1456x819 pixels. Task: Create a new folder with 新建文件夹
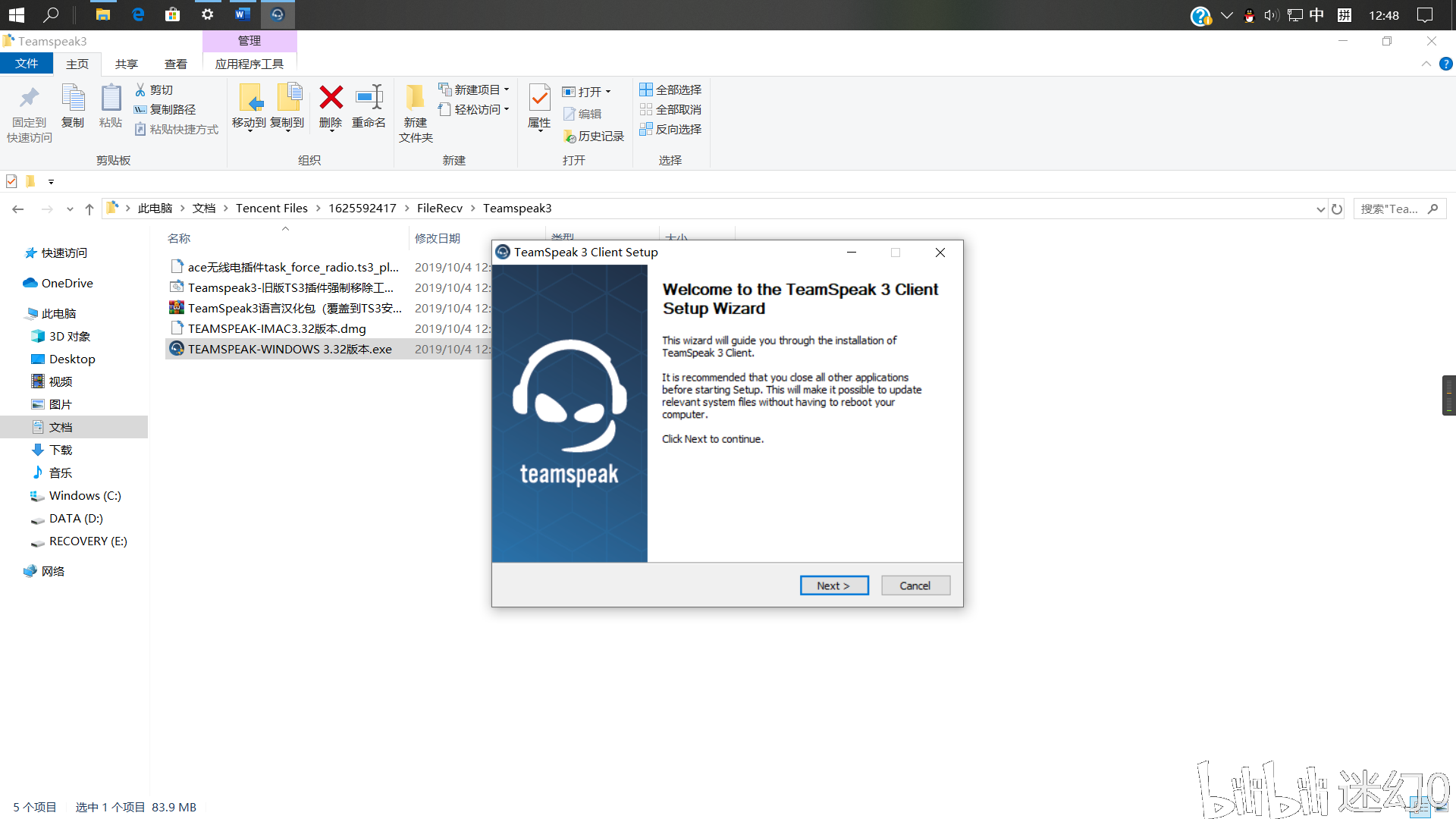click(x=416, y=114)
